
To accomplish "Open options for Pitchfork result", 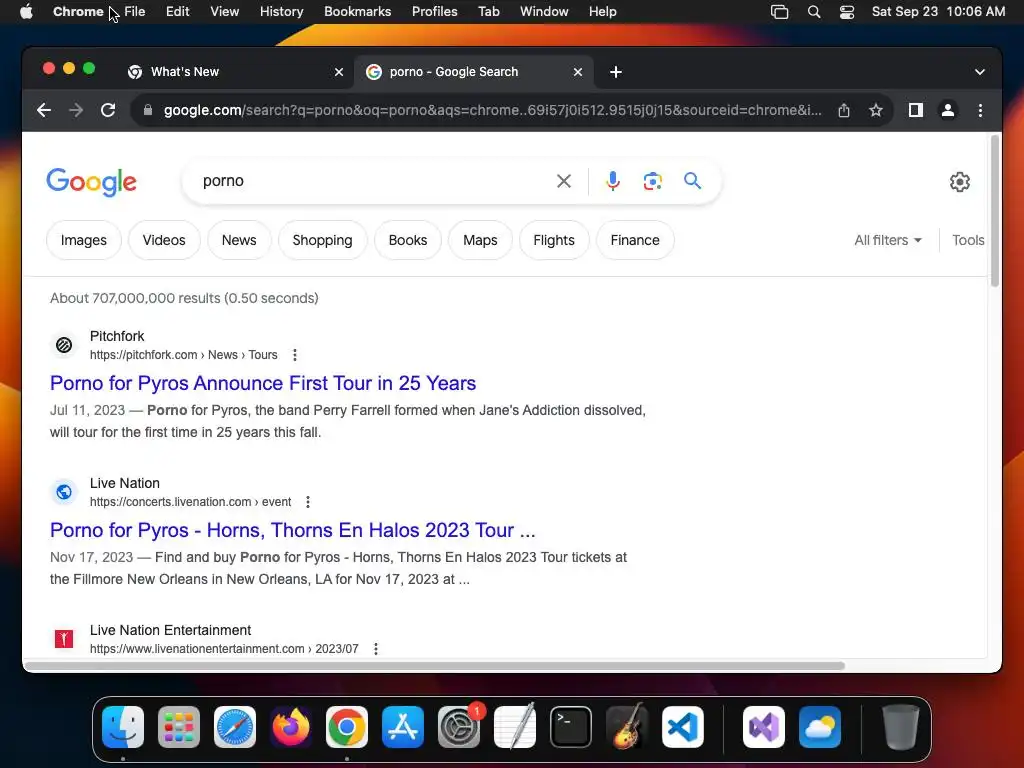I will (295, 355).
